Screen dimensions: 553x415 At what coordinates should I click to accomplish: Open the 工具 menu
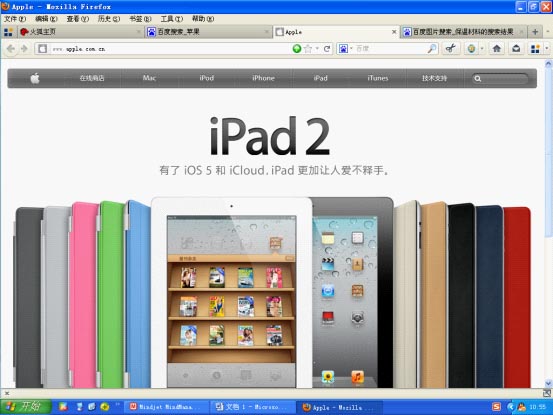(172, 19)
